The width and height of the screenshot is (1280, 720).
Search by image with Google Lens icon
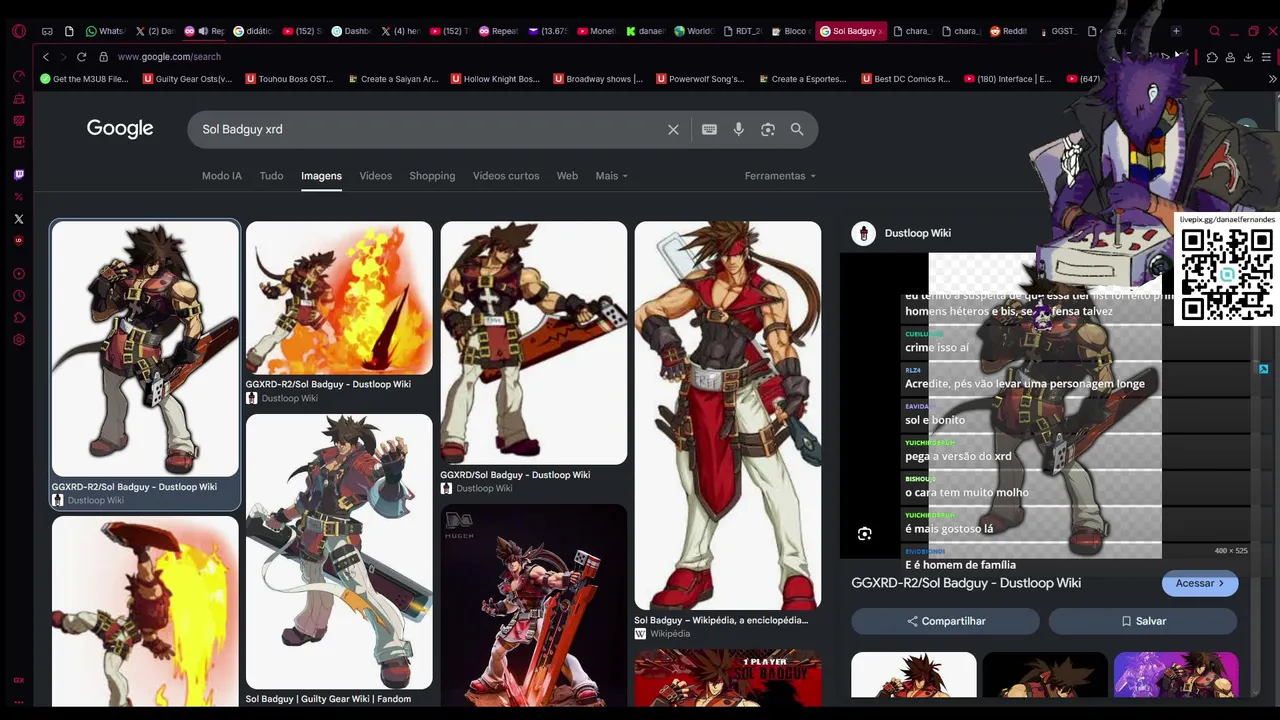click(x=768, y=129)
